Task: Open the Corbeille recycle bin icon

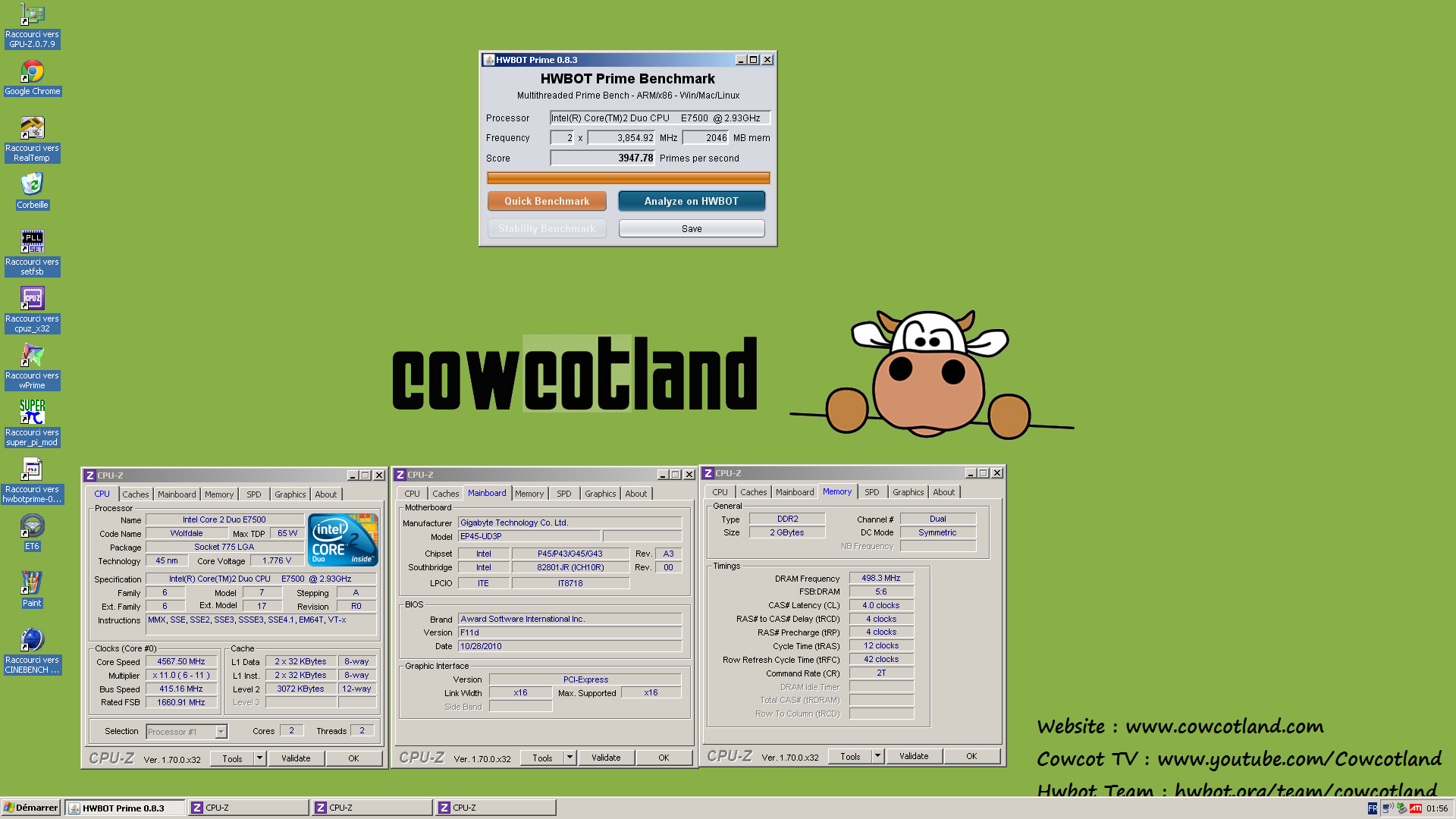Action: coord(32,191)
